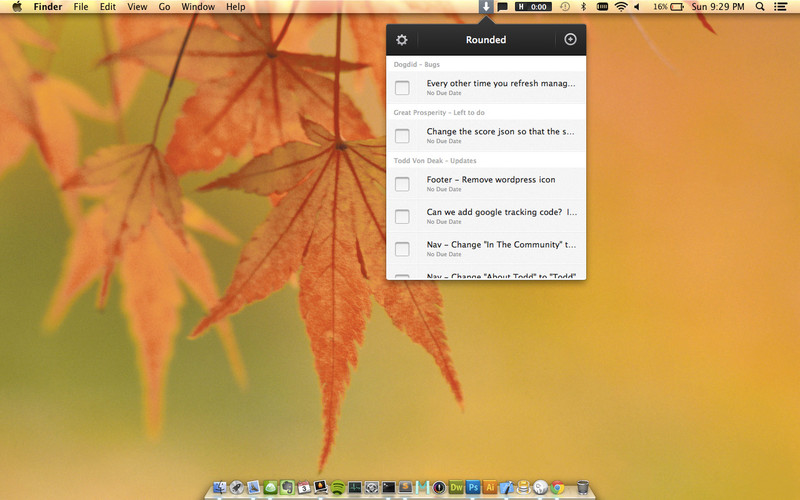Viewport: 800px width, 500px height.
Task: Open the View menu
Action: (137, 7)
